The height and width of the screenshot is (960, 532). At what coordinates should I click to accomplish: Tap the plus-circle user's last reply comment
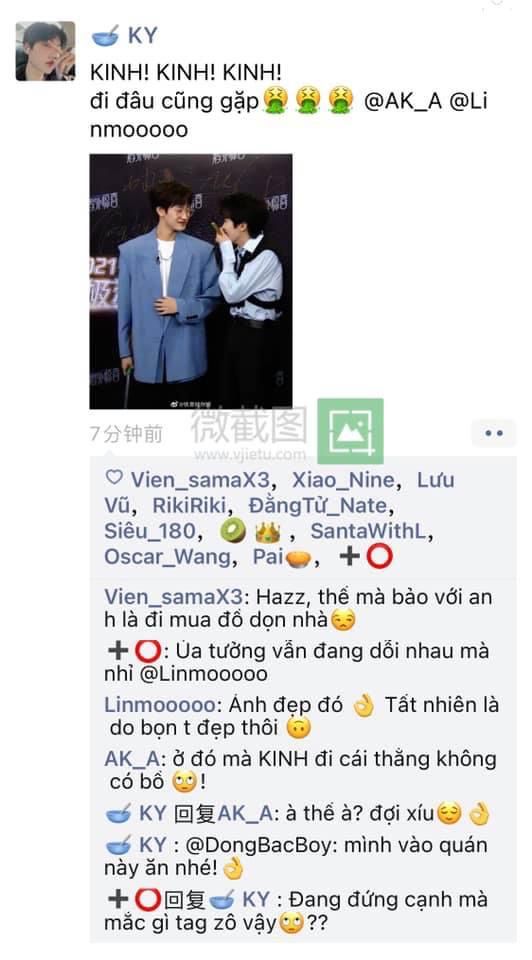click(x=297, y=911)
